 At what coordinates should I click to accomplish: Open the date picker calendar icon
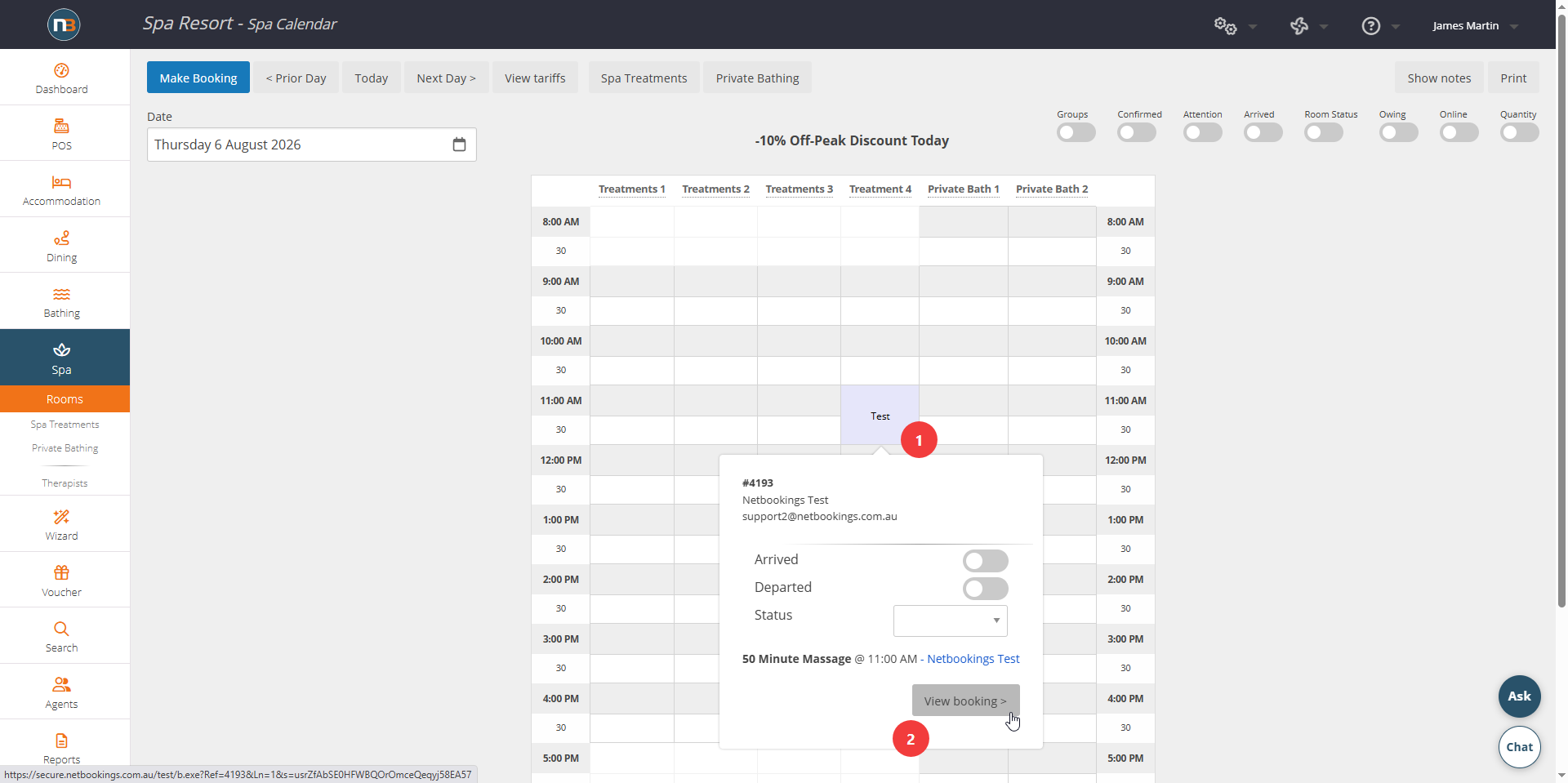[459, 145]
